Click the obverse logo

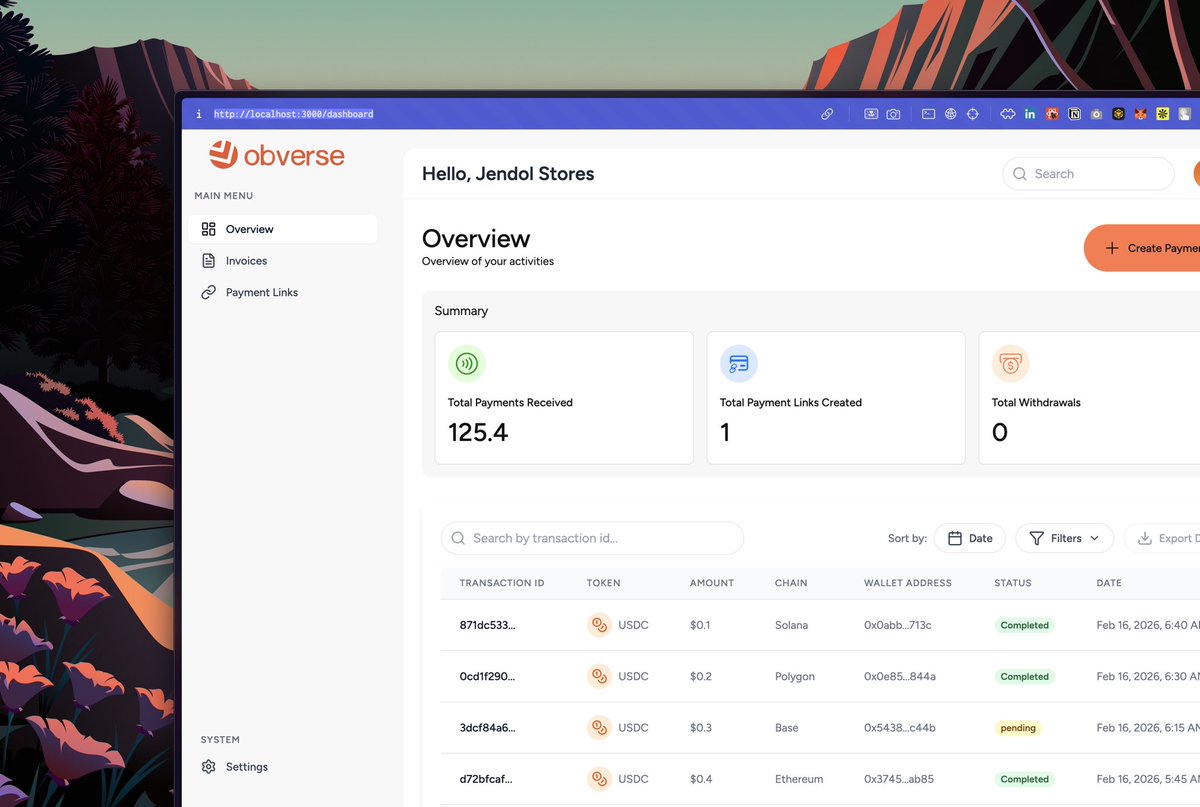point(277,155)
